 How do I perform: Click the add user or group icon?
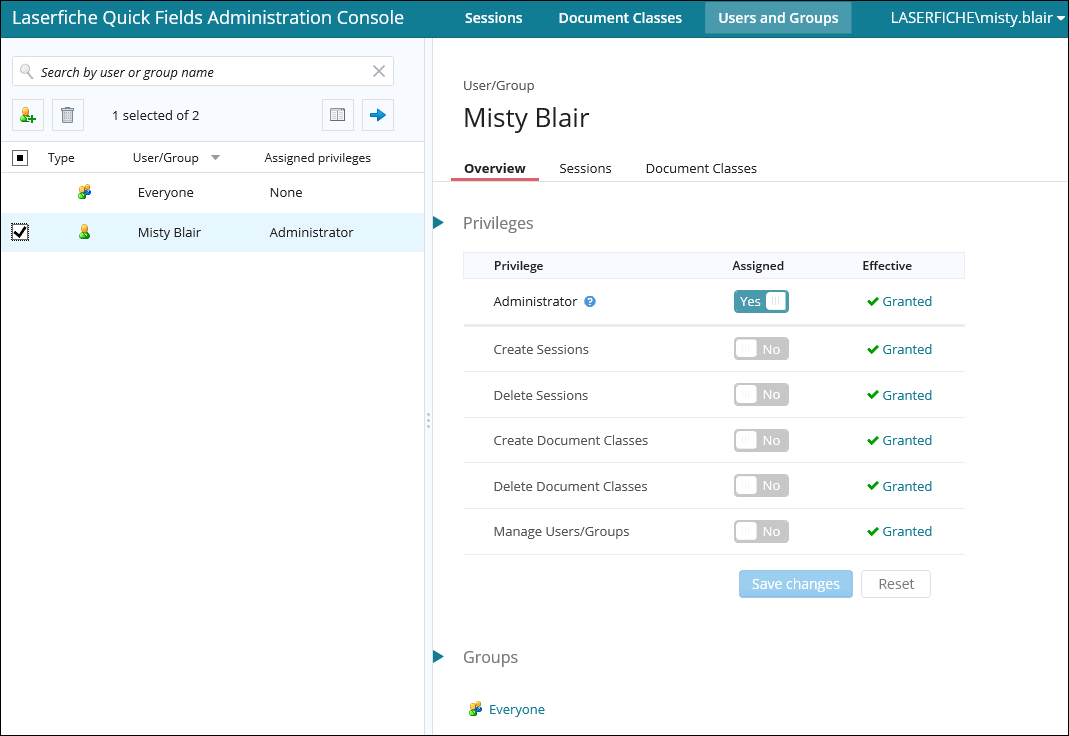(x=28, y=115)
